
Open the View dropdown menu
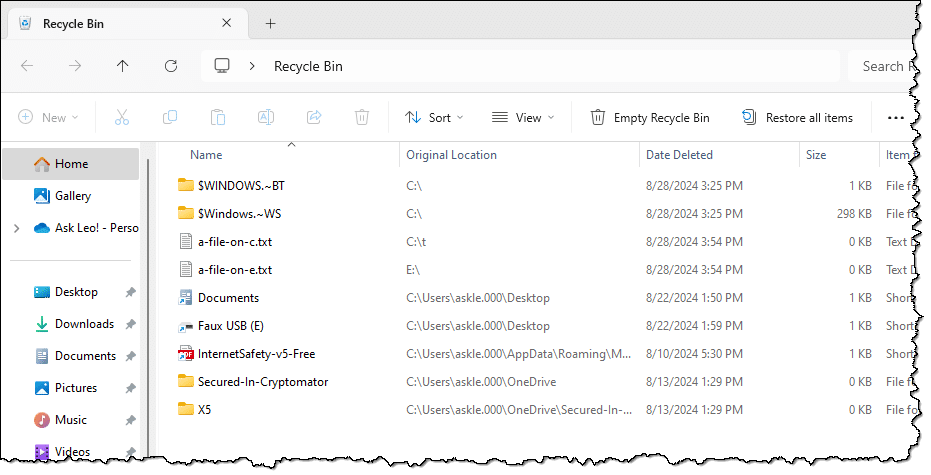(x=523, y=118)
